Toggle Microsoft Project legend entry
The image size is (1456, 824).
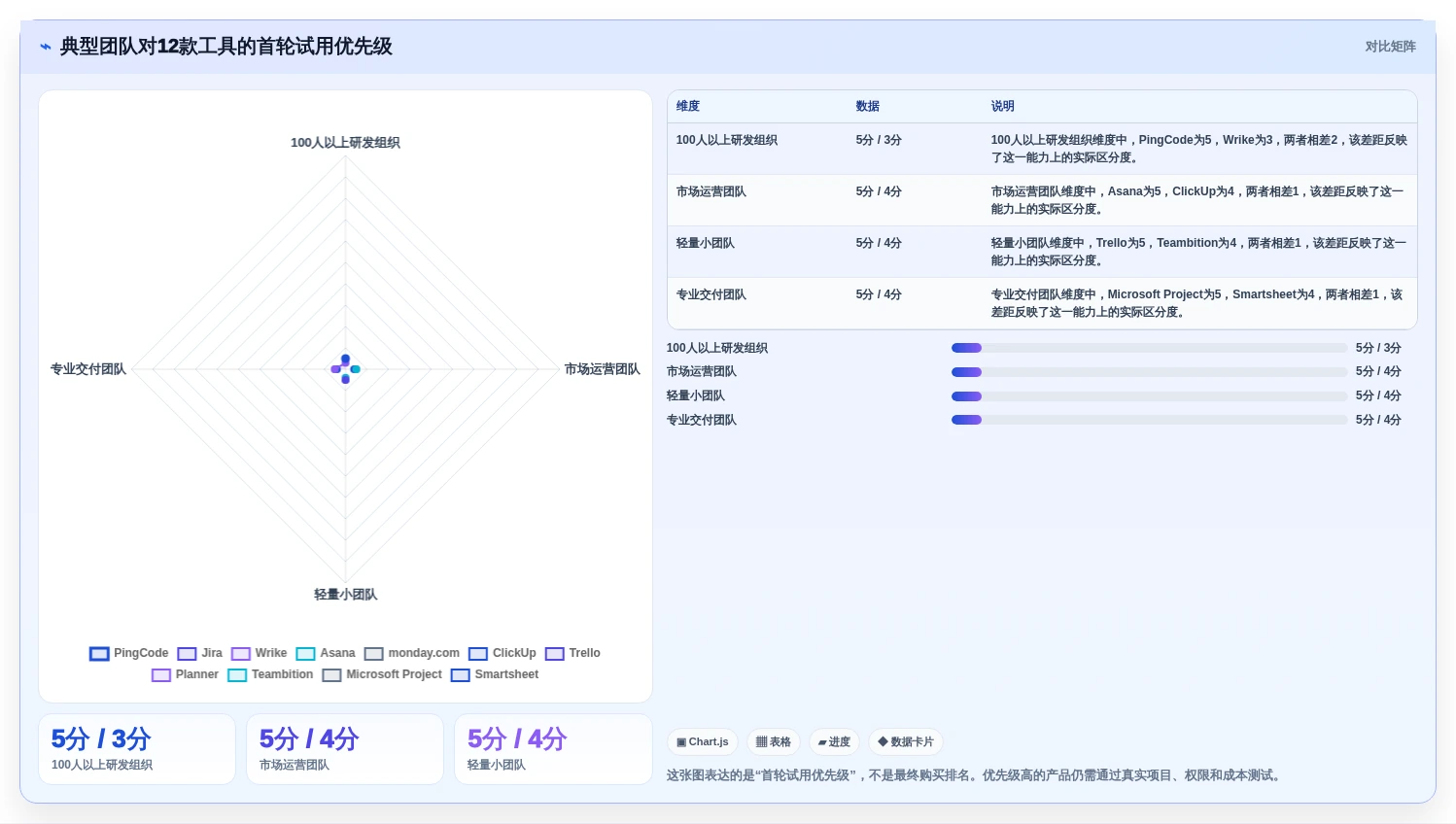(x=382, y=675)
